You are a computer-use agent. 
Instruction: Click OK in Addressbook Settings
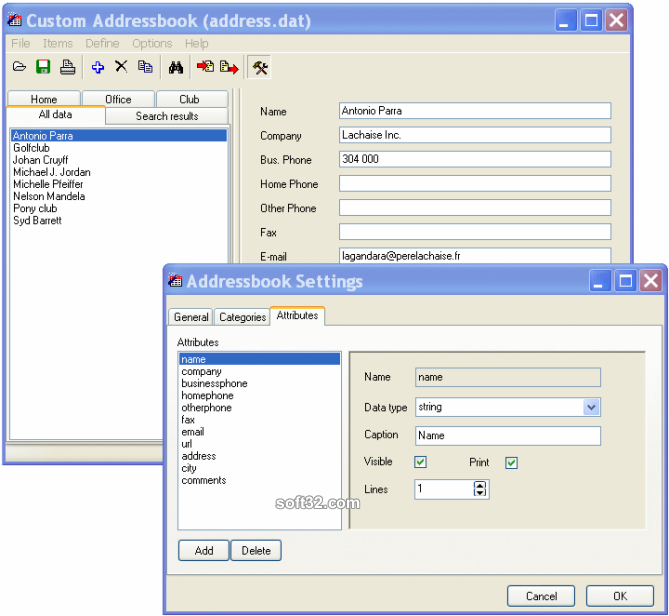[620, 596]
